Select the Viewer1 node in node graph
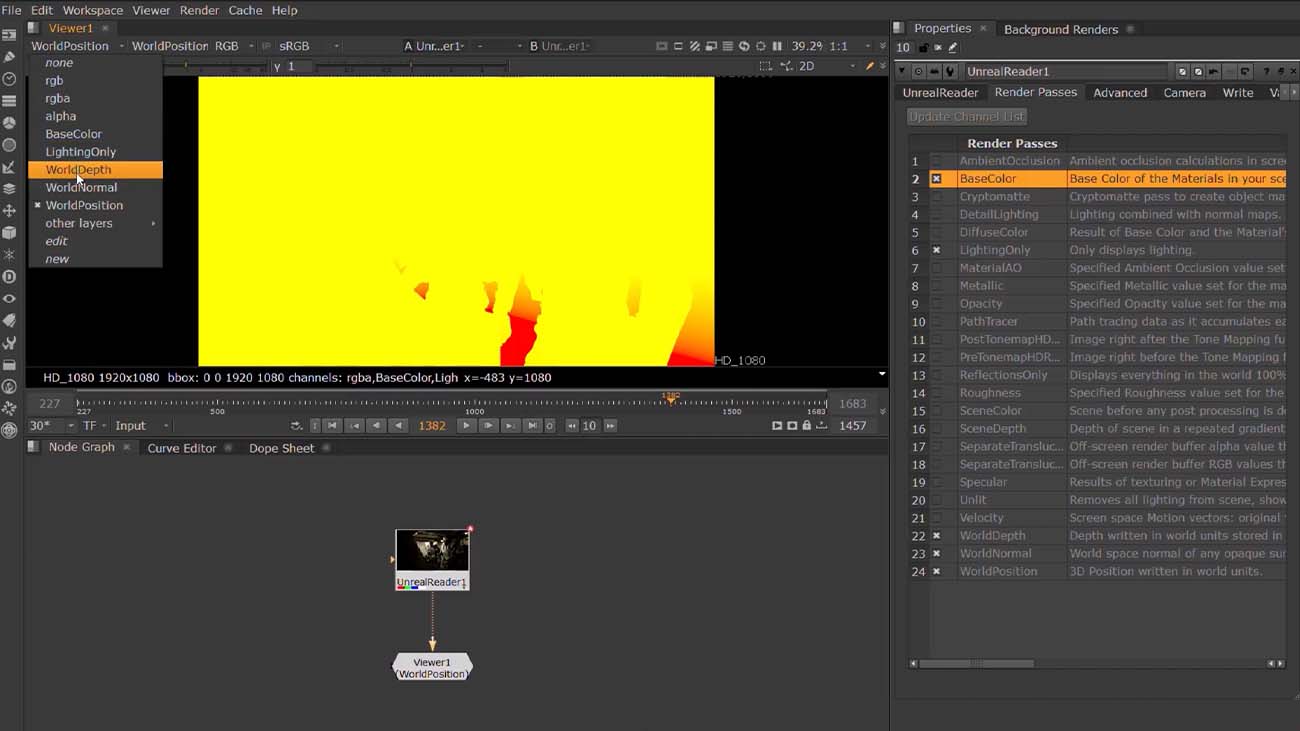 (432, 668)
